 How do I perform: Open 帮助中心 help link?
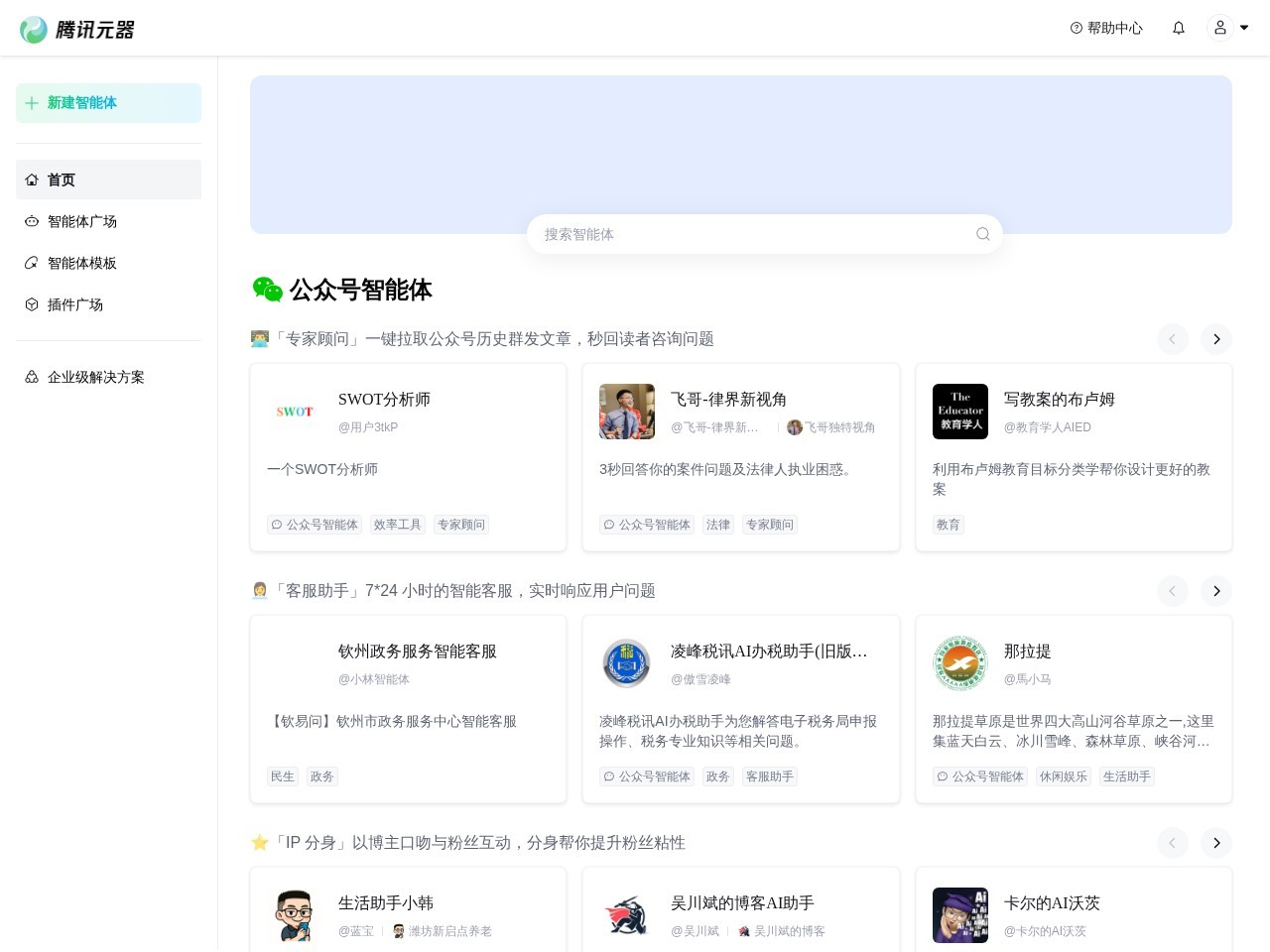[1106, 28]
